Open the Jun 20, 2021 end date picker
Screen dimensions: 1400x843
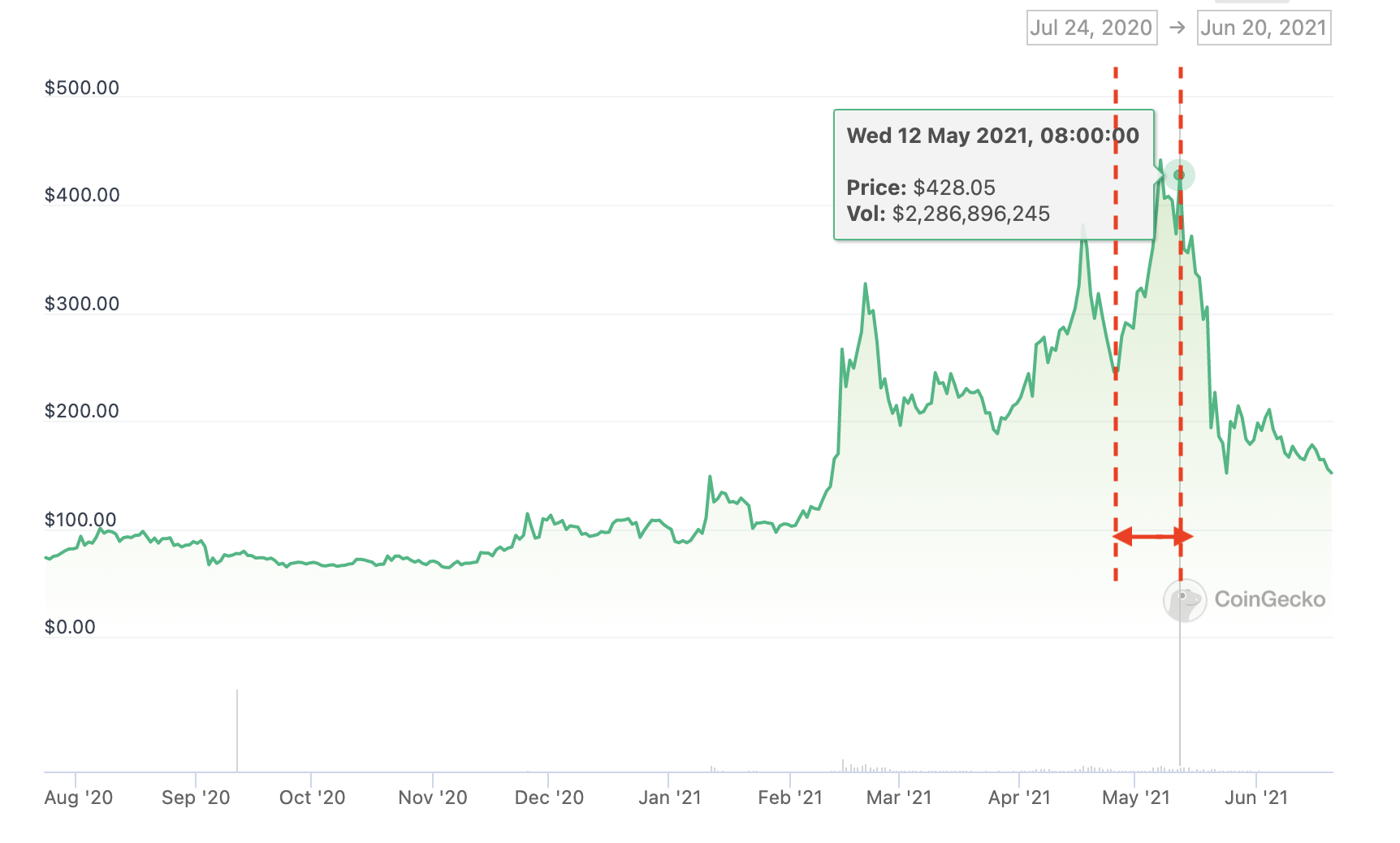(1264, 27)
